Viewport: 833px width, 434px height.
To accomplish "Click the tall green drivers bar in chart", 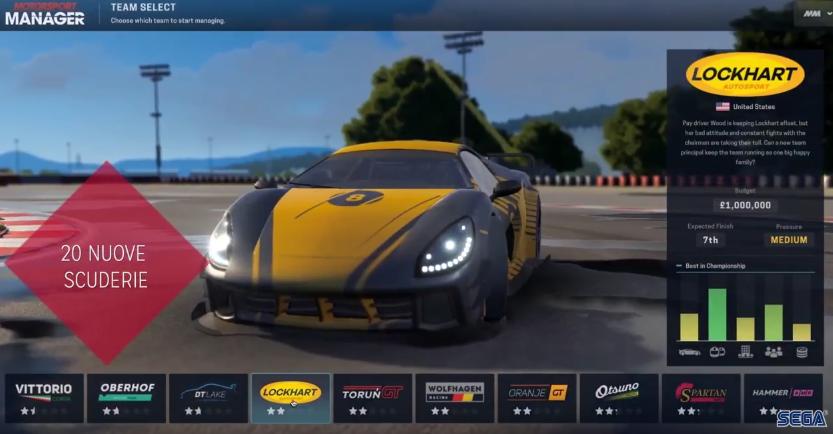I will [x=717, y=314].
